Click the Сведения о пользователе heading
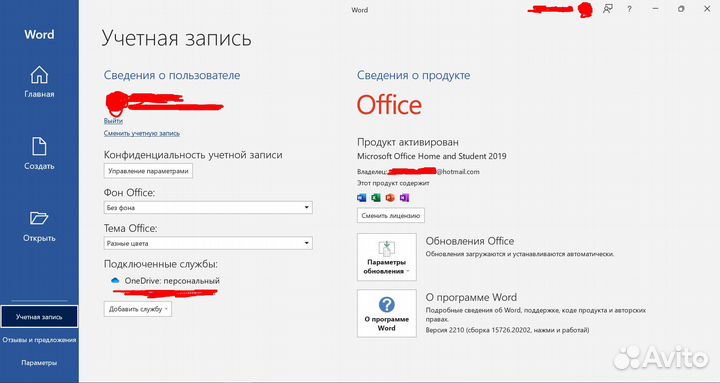 [x=172, y=75]
